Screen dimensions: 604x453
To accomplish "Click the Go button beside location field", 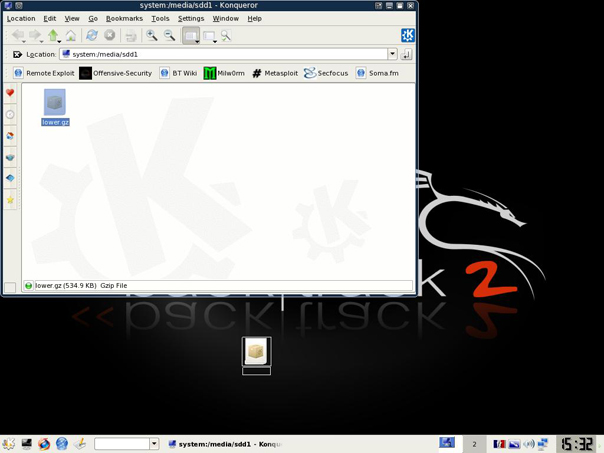I will point(406,54).
